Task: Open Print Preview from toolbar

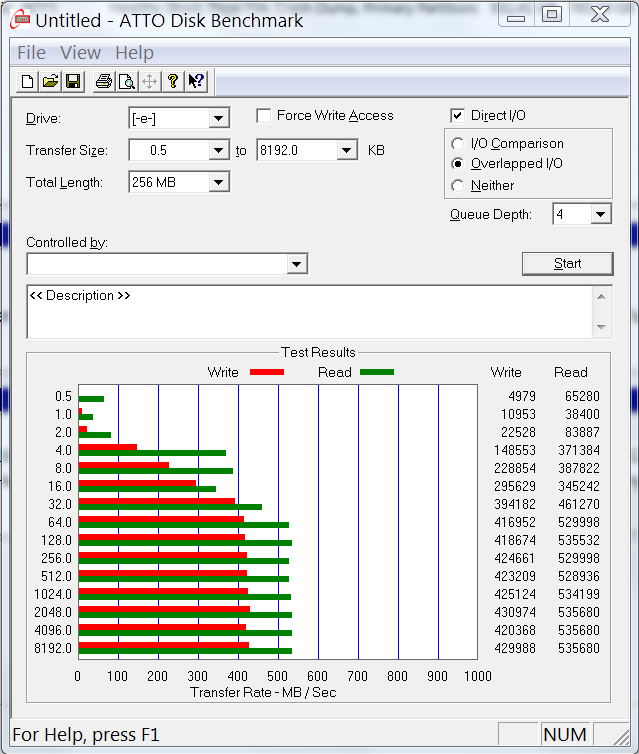Action: [127, 82]
